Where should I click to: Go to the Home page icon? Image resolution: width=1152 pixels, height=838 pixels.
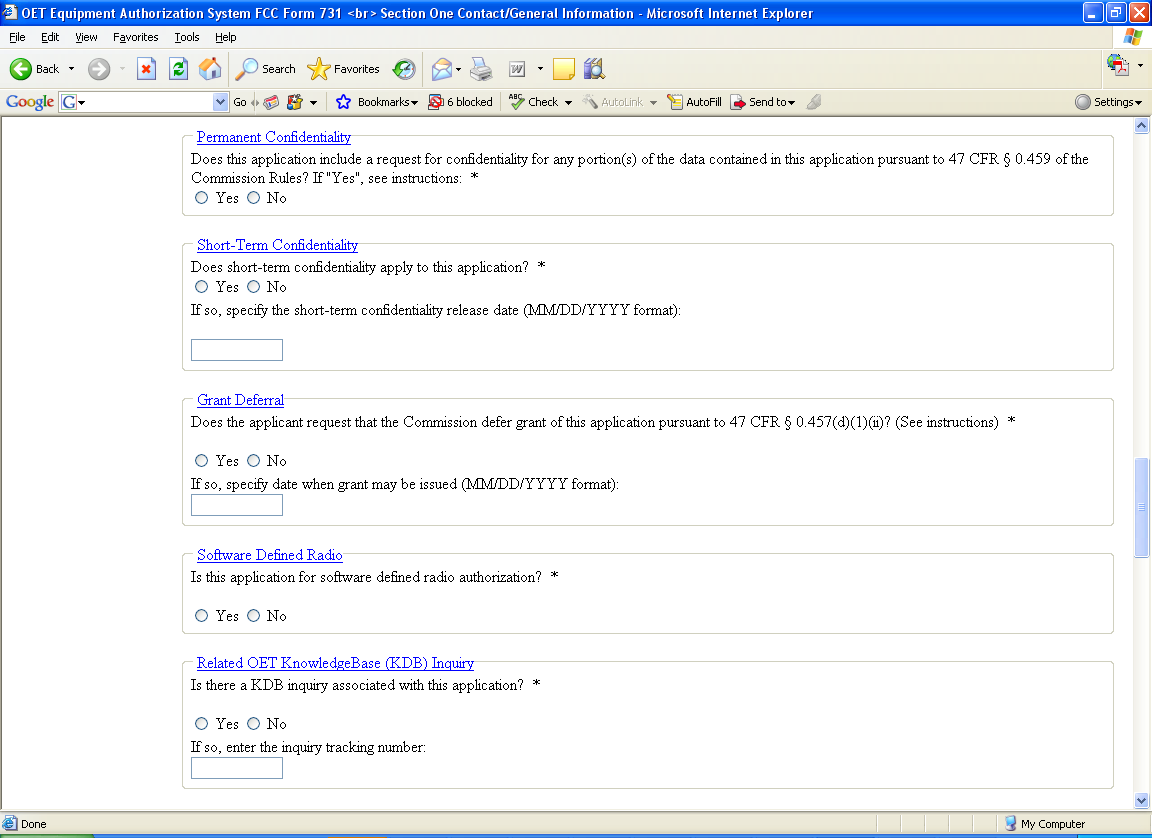[210, 69]
